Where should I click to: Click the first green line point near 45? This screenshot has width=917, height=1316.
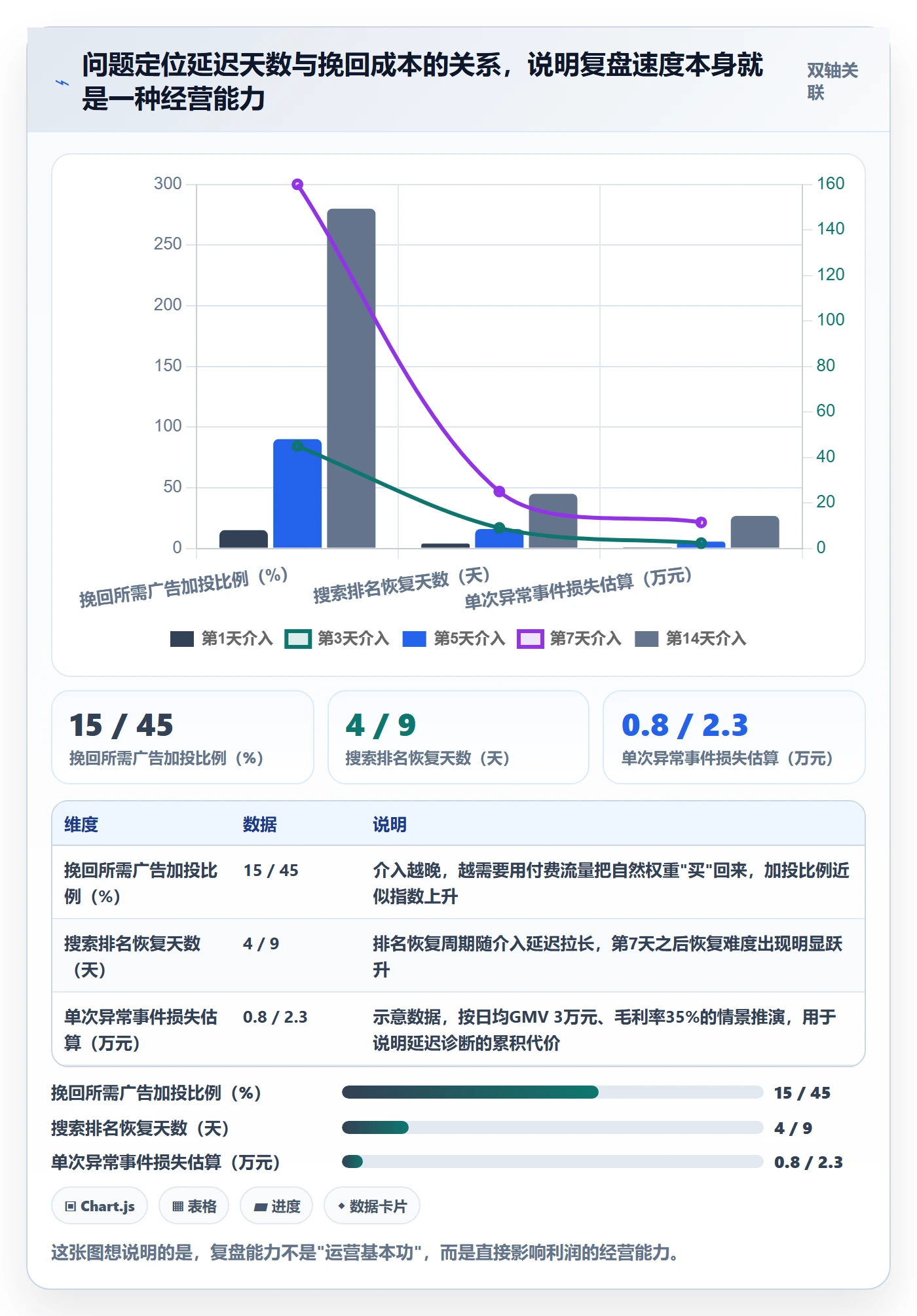[297, 446]
